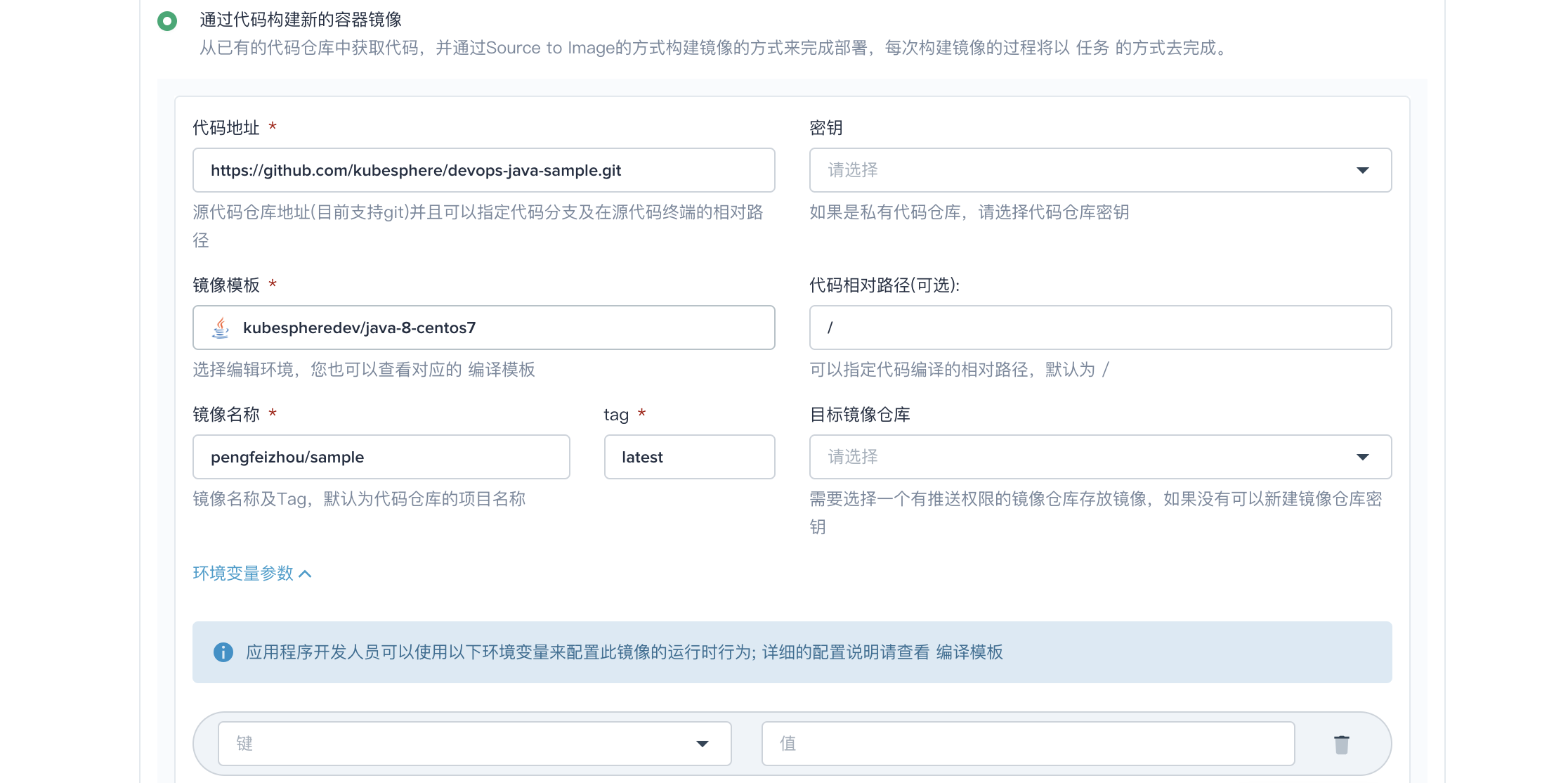Click the 代码地址 label text
Viewport: 1568px width, 783px height.
click(226, 128)
